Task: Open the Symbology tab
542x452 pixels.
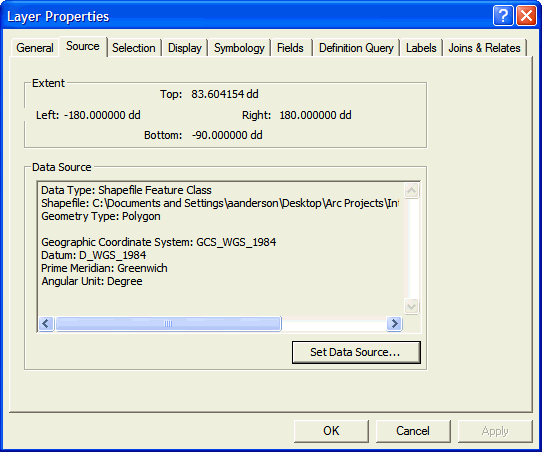Action: pyautogui.click(x=239, y=48)
